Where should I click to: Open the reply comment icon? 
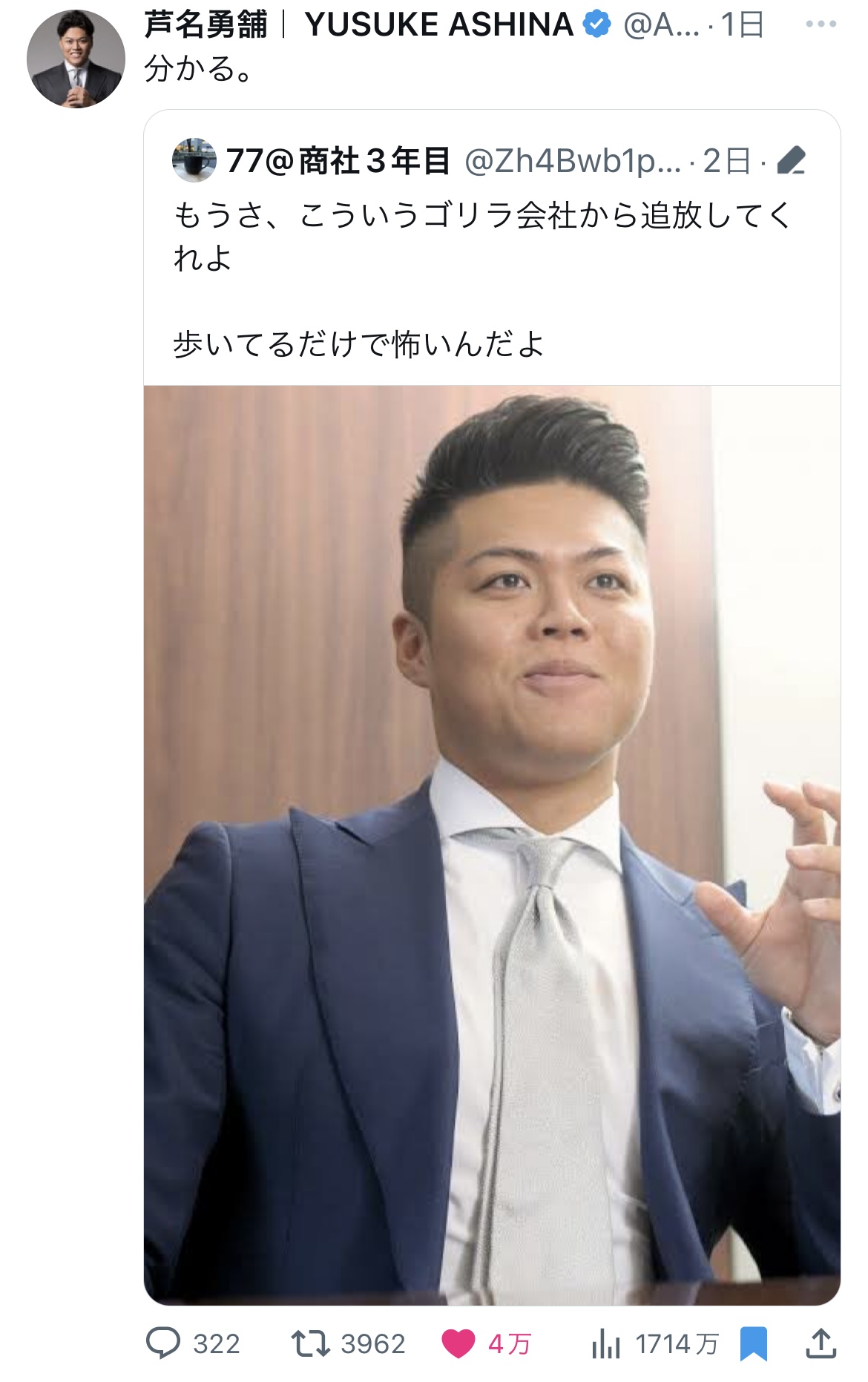tap(163, 1343)
